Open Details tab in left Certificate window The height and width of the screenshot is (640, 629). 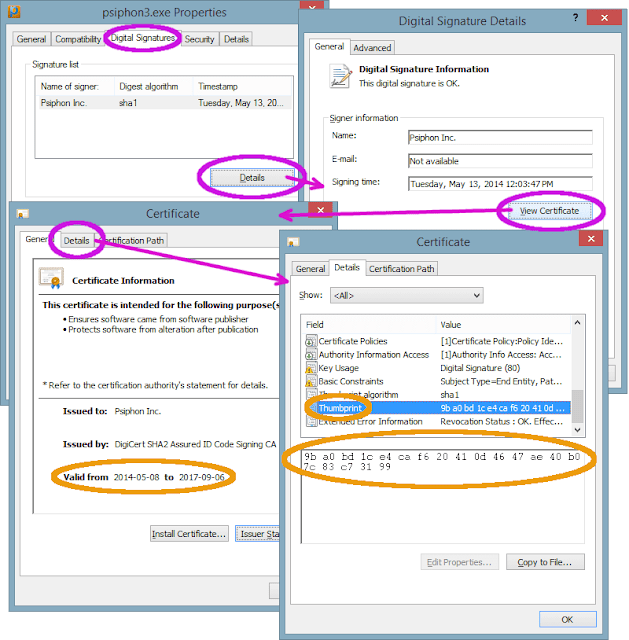tap(76, 240)
